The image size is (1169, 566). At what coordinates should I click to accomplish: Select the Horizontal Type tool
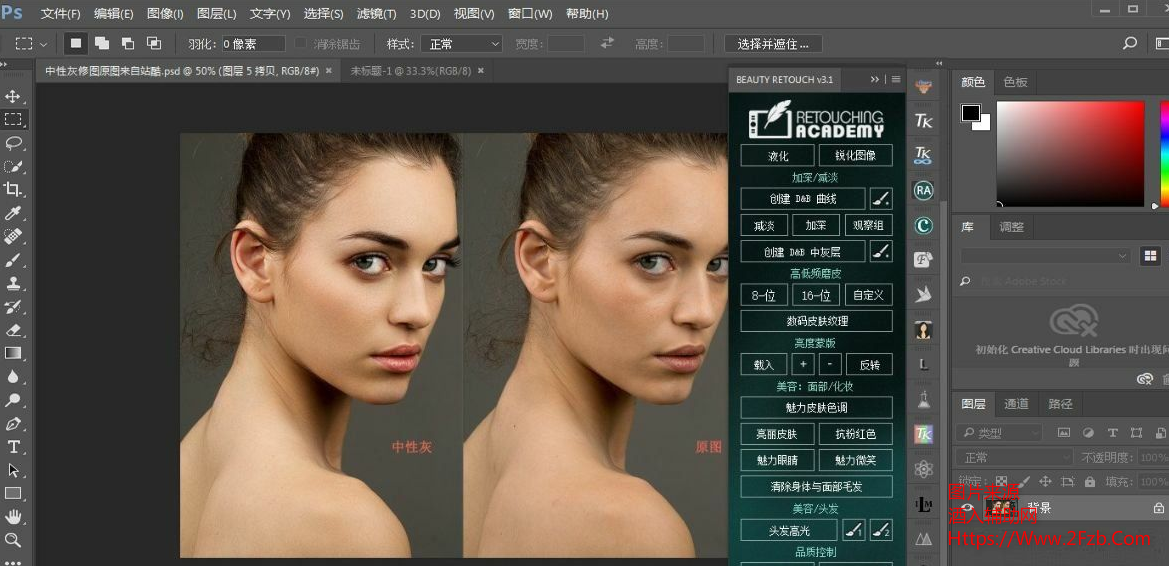[13, 446]
